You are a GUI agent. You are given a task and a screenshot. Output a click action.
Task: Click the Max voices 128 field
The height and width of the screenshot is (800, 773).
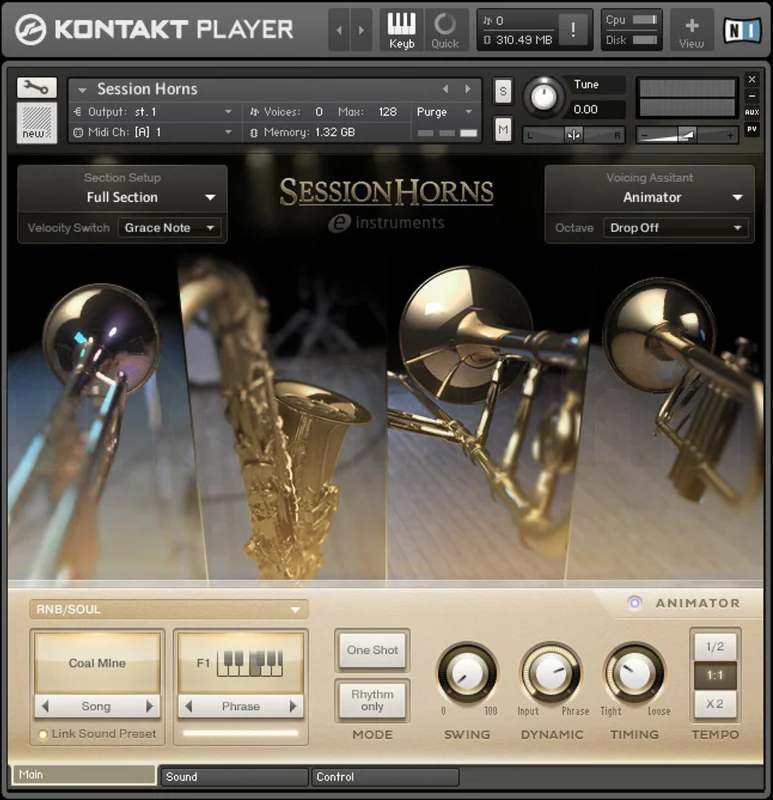tap(387, 112)
